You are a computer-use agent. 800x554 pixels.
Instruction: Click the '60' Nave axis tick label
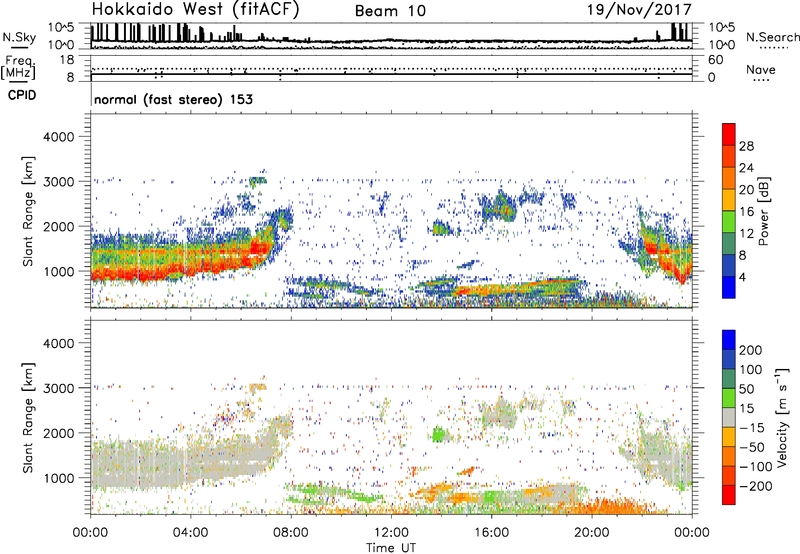coord(716,60)
